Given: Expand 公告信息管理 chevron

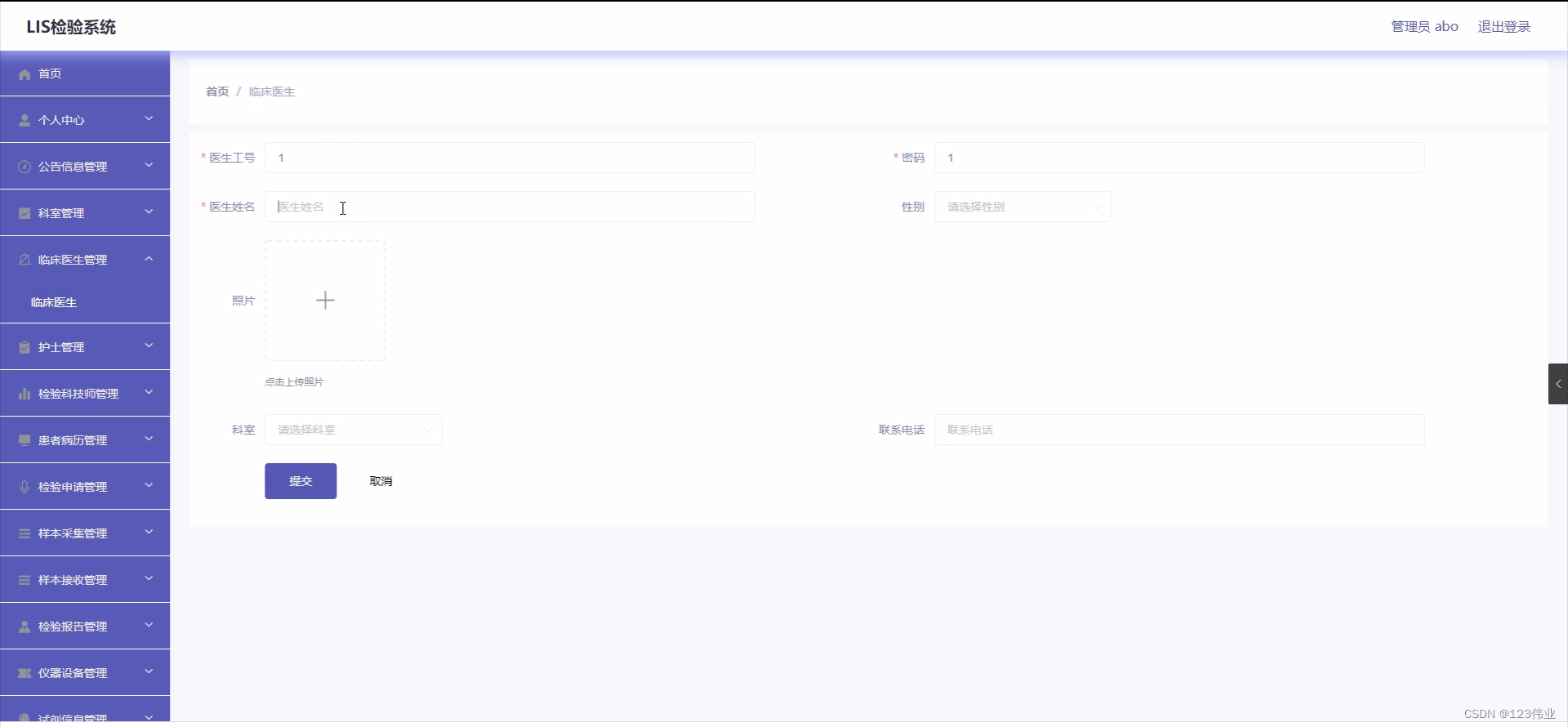Looking at the screenshot, I should click(149, 165).
